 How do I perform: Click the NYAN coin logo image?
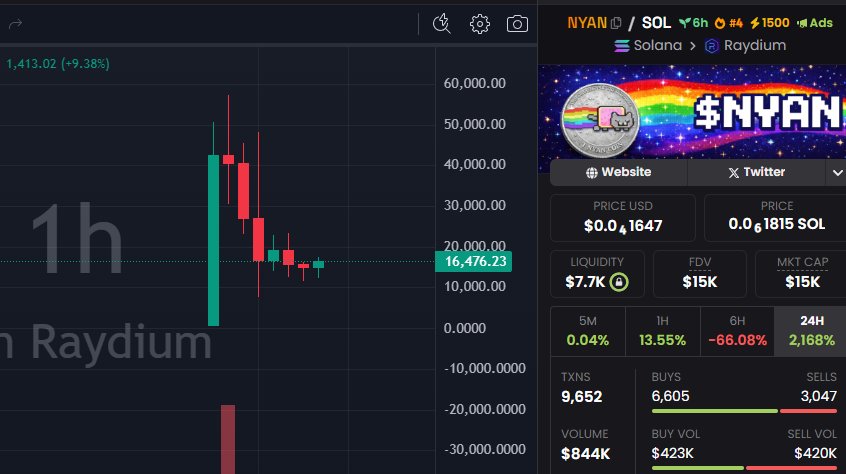(599, 119)
